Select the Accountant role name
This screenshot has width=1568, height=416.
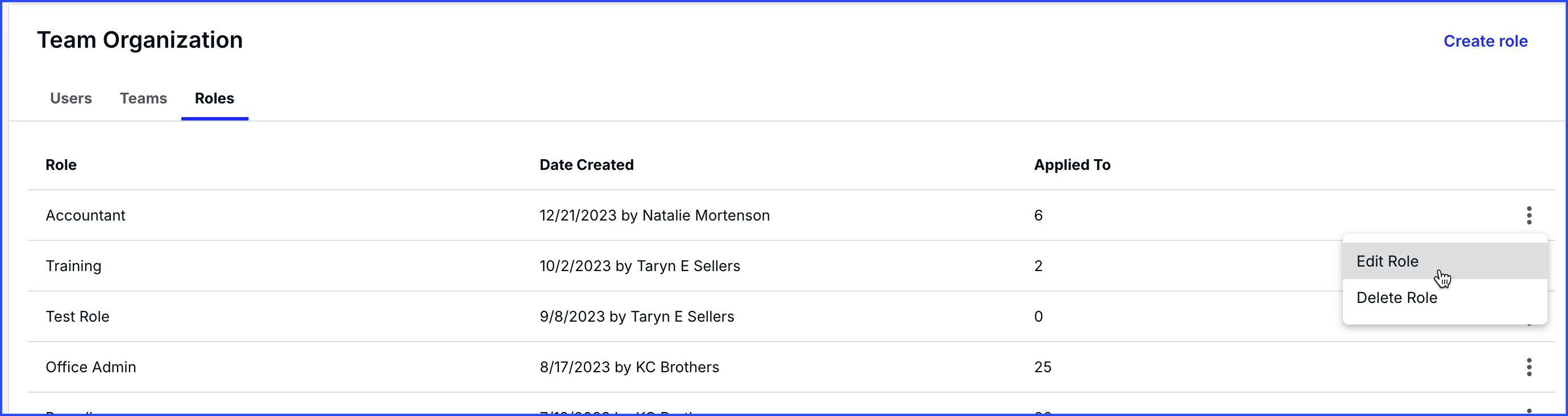[85, 215]
